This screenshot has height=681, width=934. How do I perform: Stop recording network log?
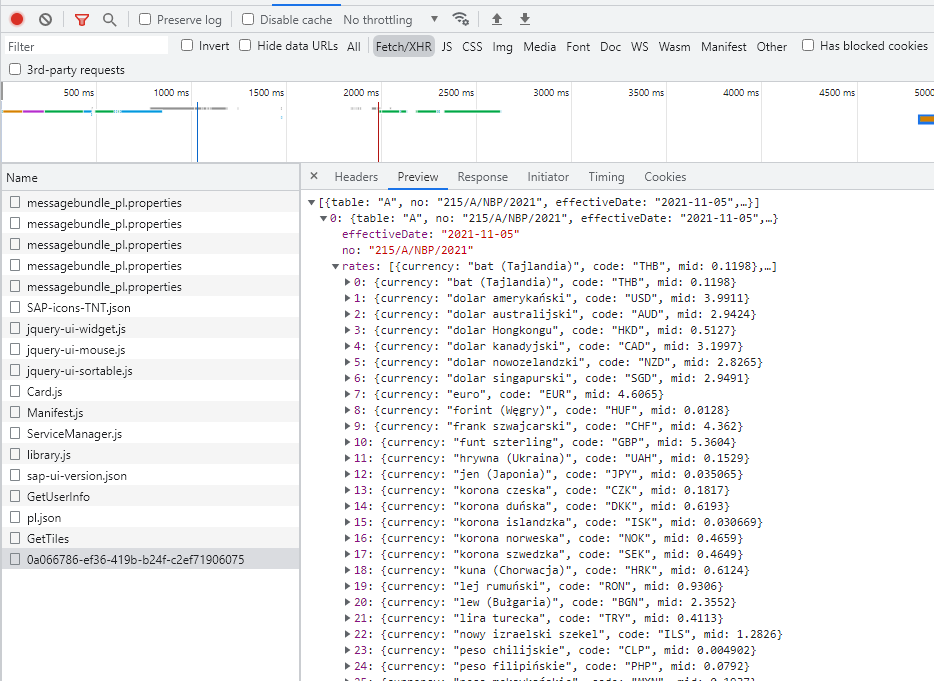click(17, 20)
